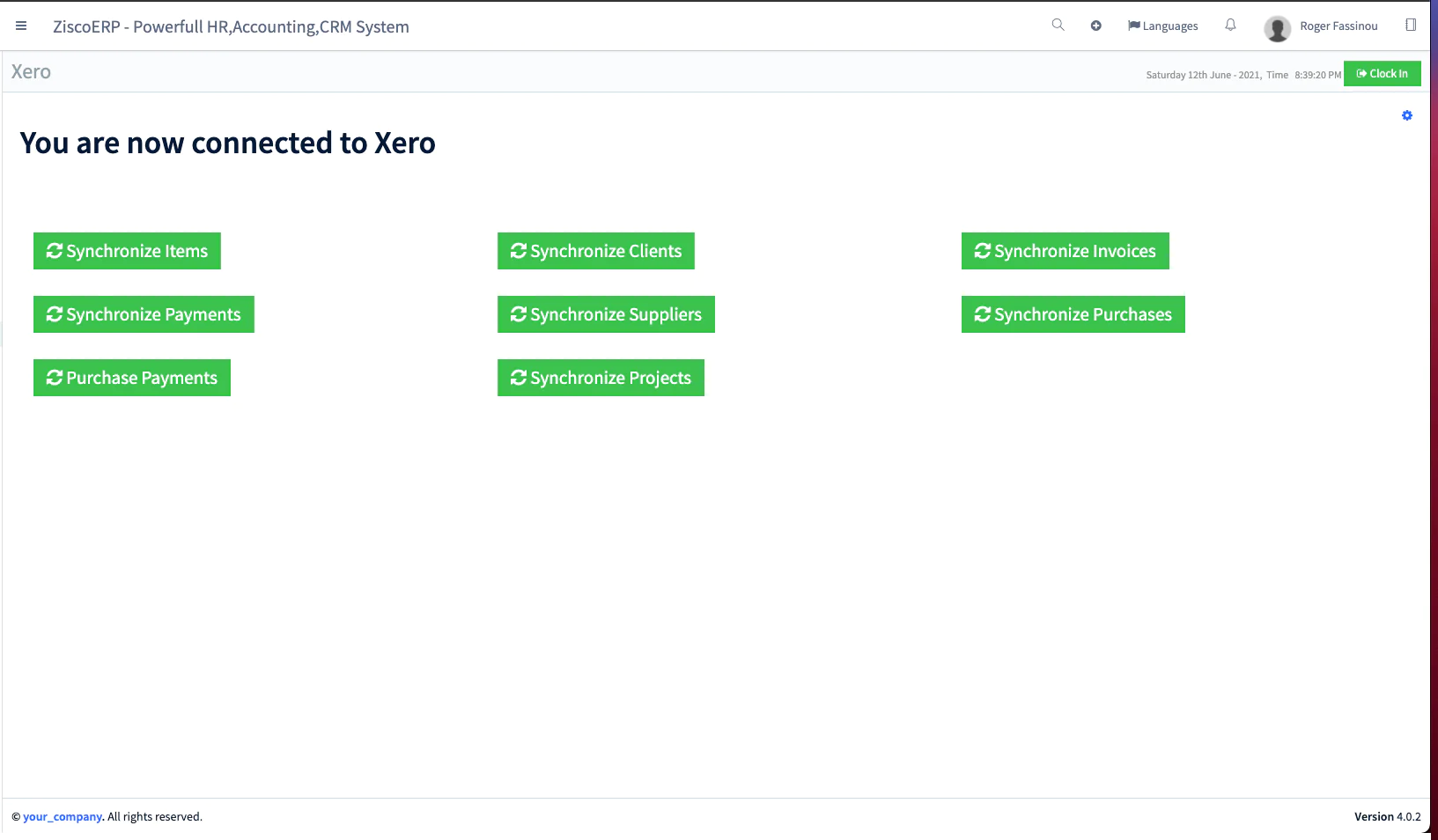Toggle the right sidebar panel icon

pyautogui.click(x=1411, y=25)
